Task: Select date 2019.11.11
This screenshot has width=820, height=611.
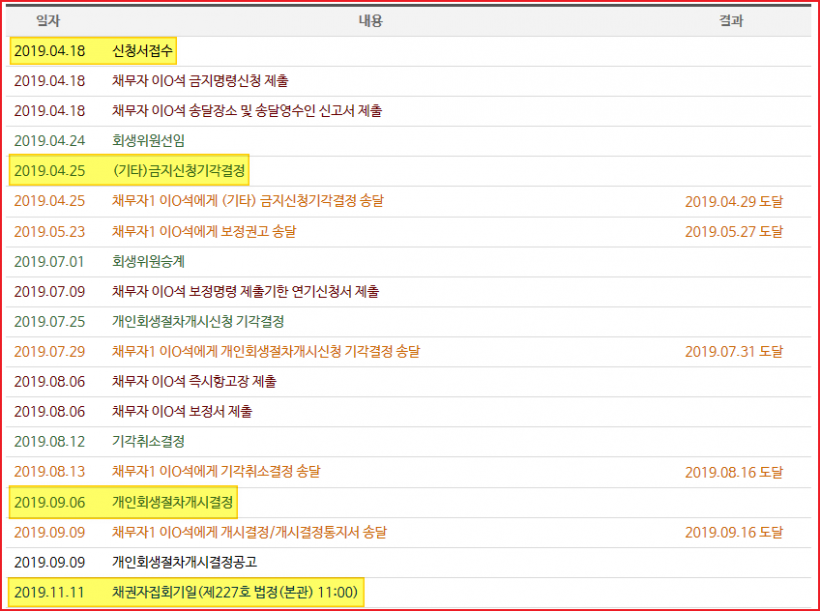Action: [49, 592]
